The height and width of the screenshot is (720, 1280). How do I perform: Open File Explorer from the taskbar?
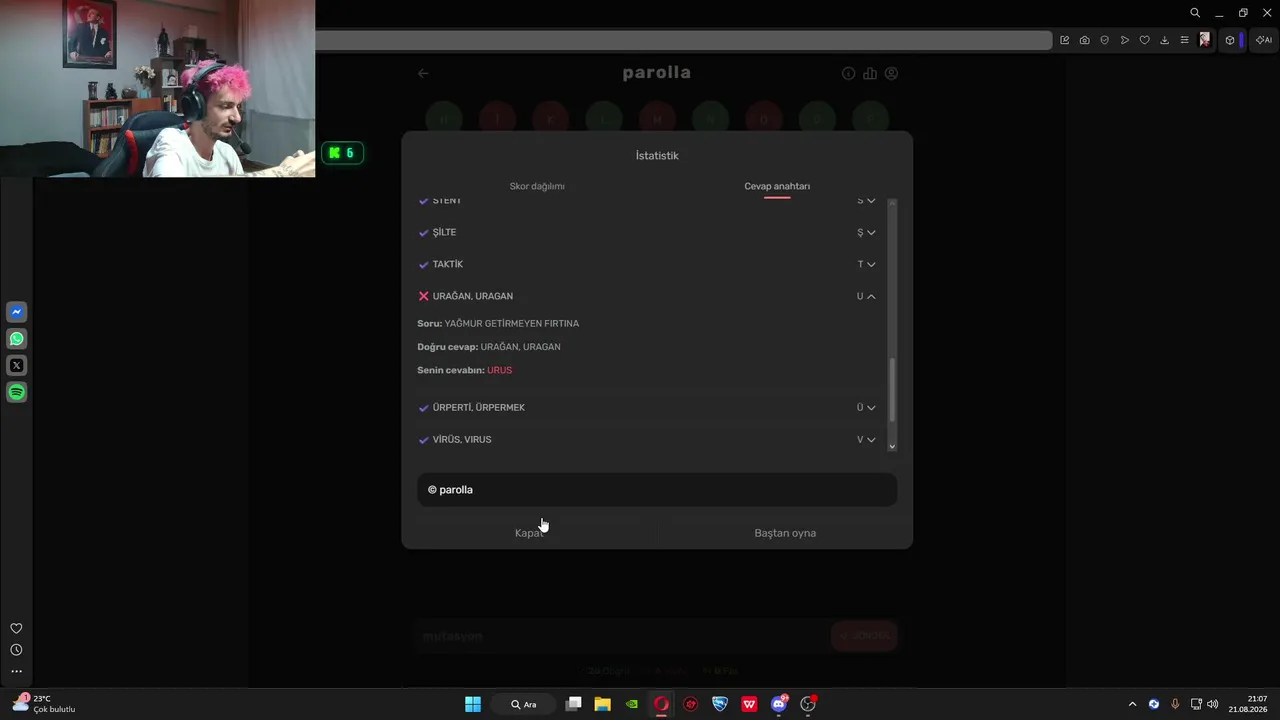(602, 704)
